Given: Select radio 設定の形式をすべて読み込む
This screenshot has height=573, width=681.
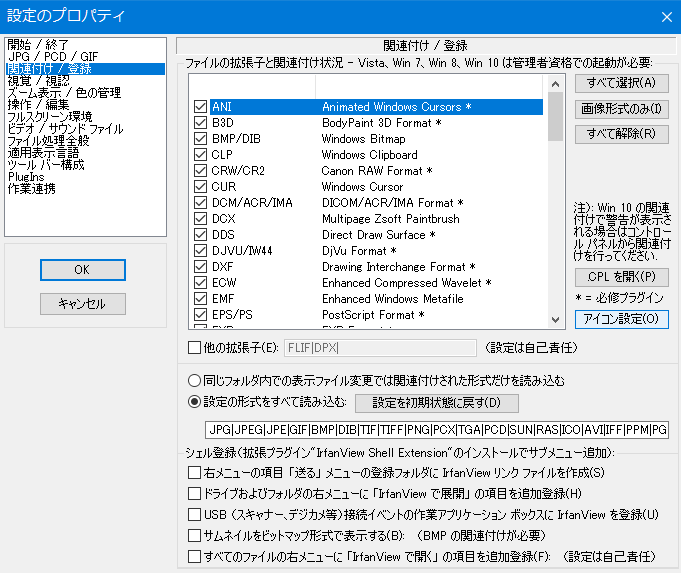Looking at the screenshot, I should 194,401.
